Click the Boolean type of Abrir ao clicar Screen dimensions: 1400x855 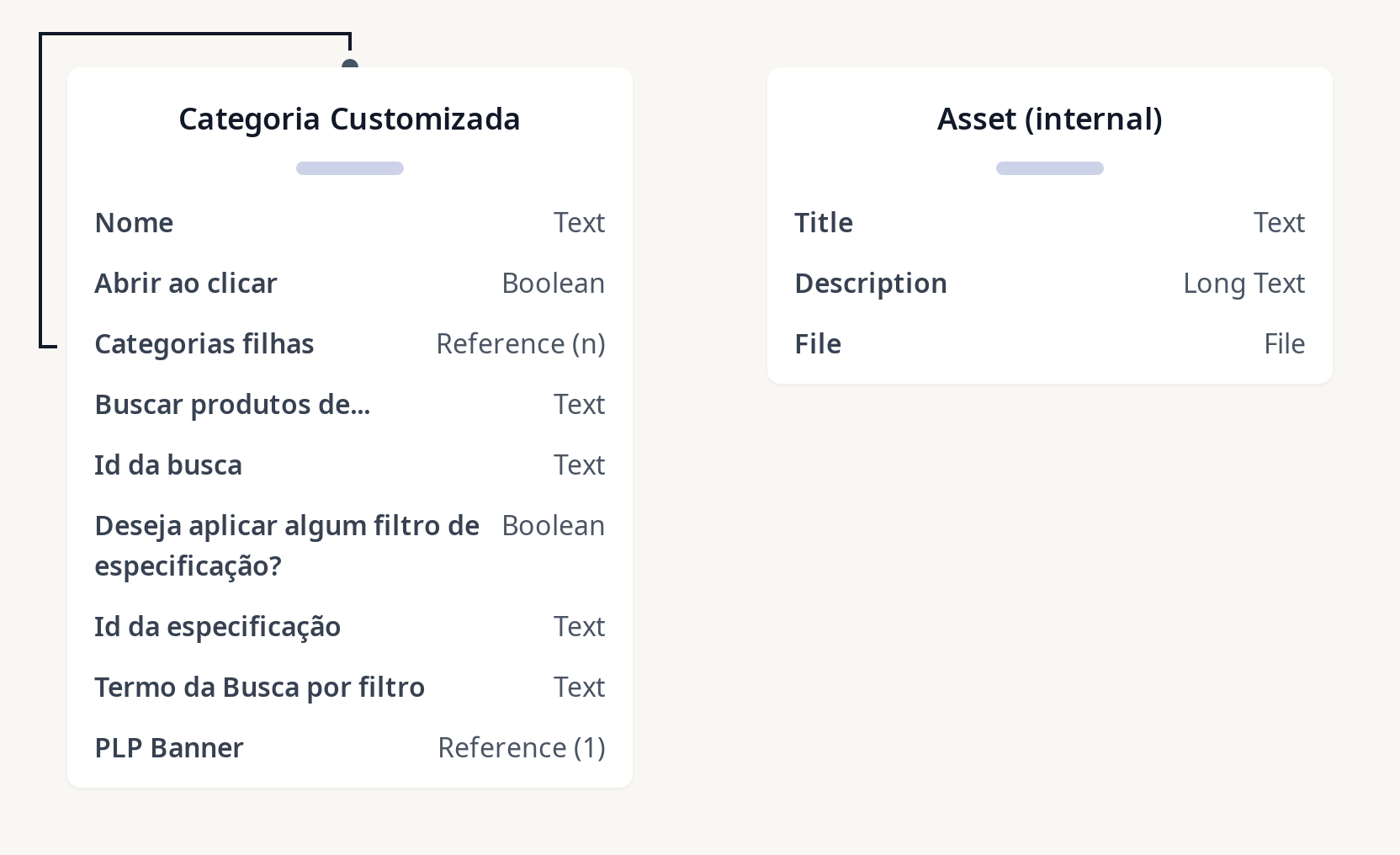coord(554,284)
